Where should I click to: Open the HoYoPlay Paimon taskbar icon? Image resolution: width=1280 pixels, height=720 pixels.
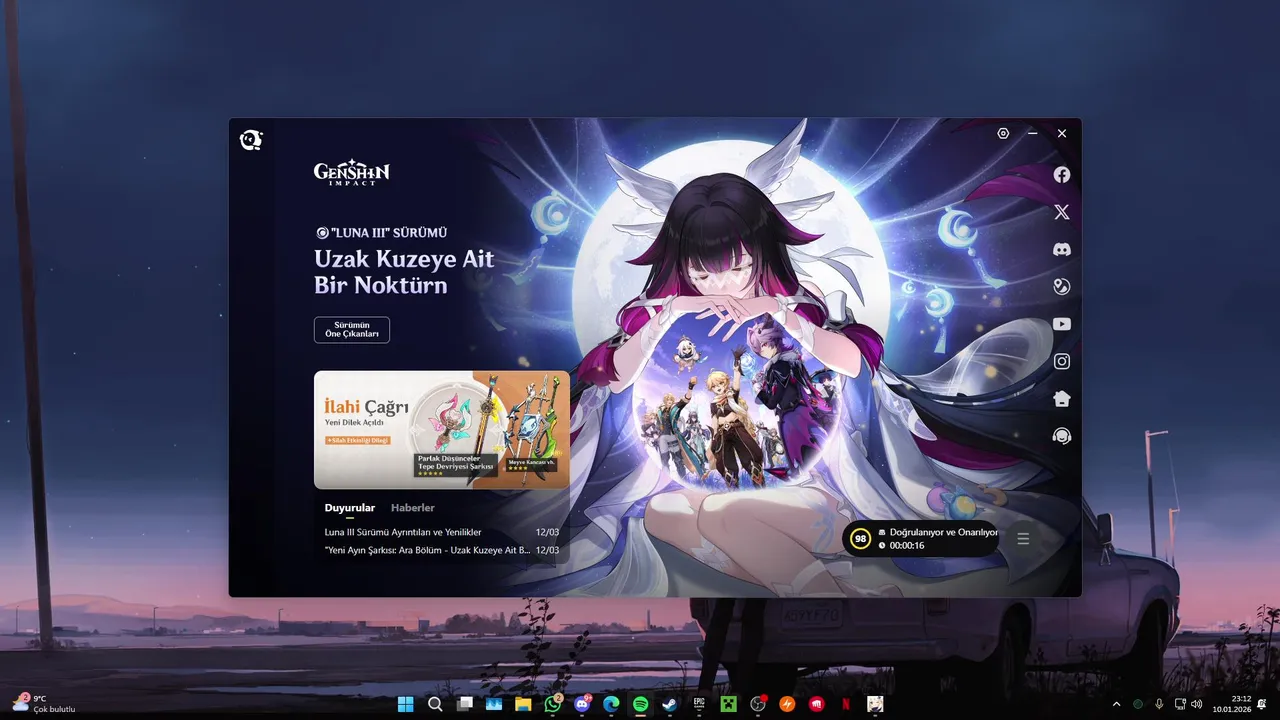click(875, 704)
